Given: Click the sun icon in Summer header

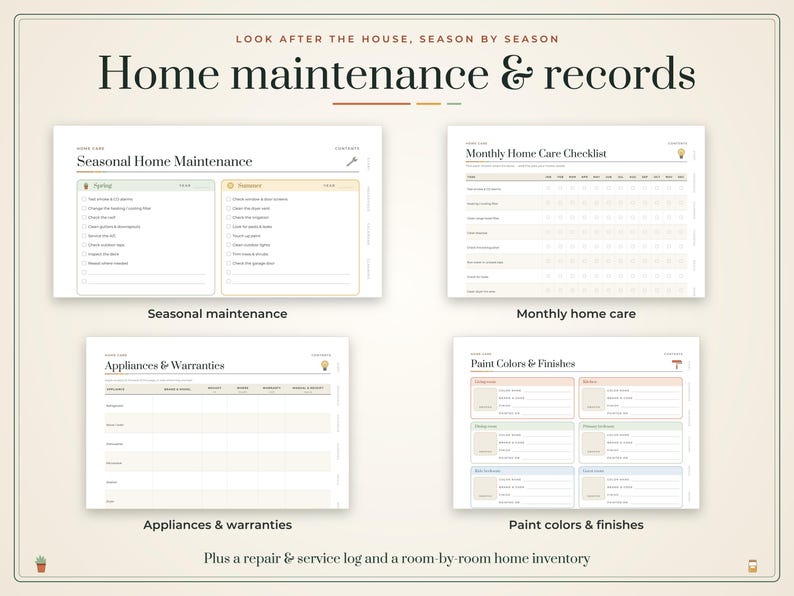Looking at the screenshot, I should point(230,186).
